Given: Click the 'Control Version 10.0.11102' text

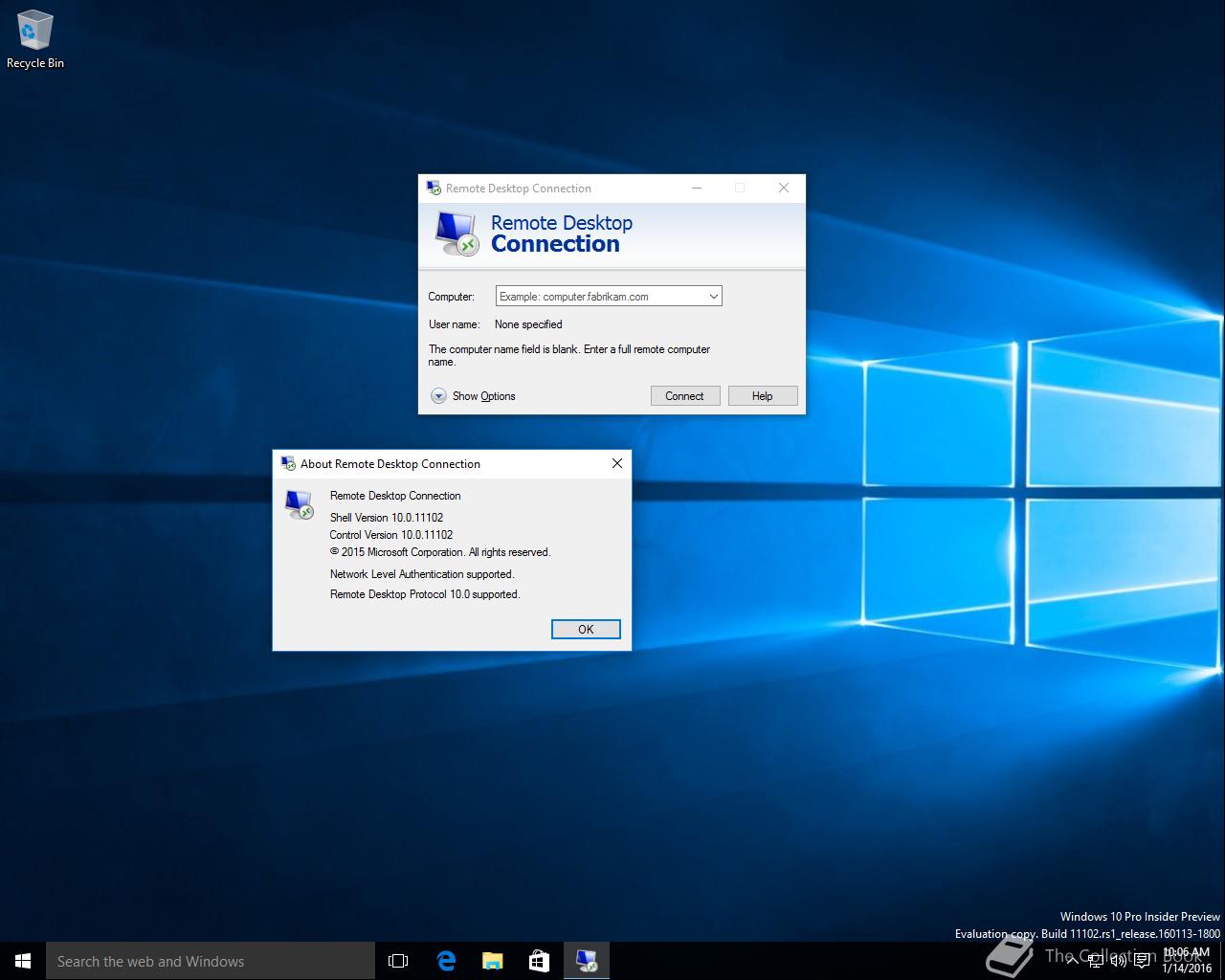Looking at the screenshot, I should tap(391, 535).
